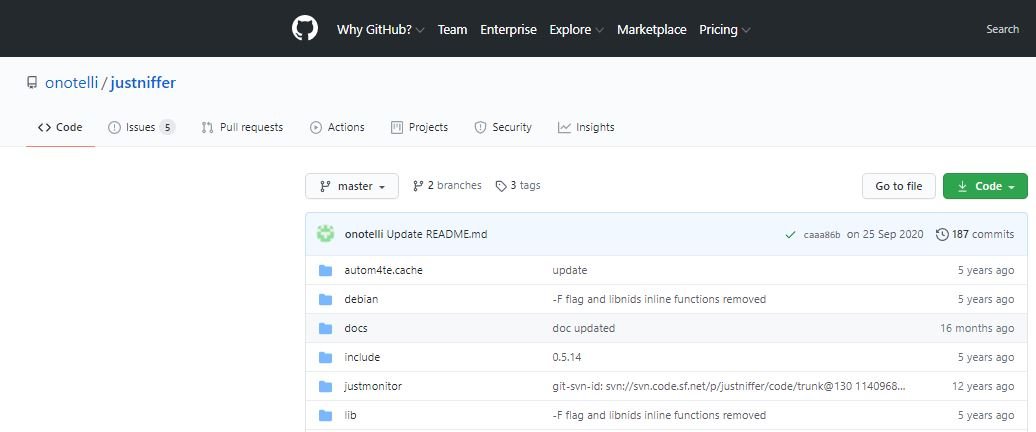Open the 'update' commit message link

(570, 270)
